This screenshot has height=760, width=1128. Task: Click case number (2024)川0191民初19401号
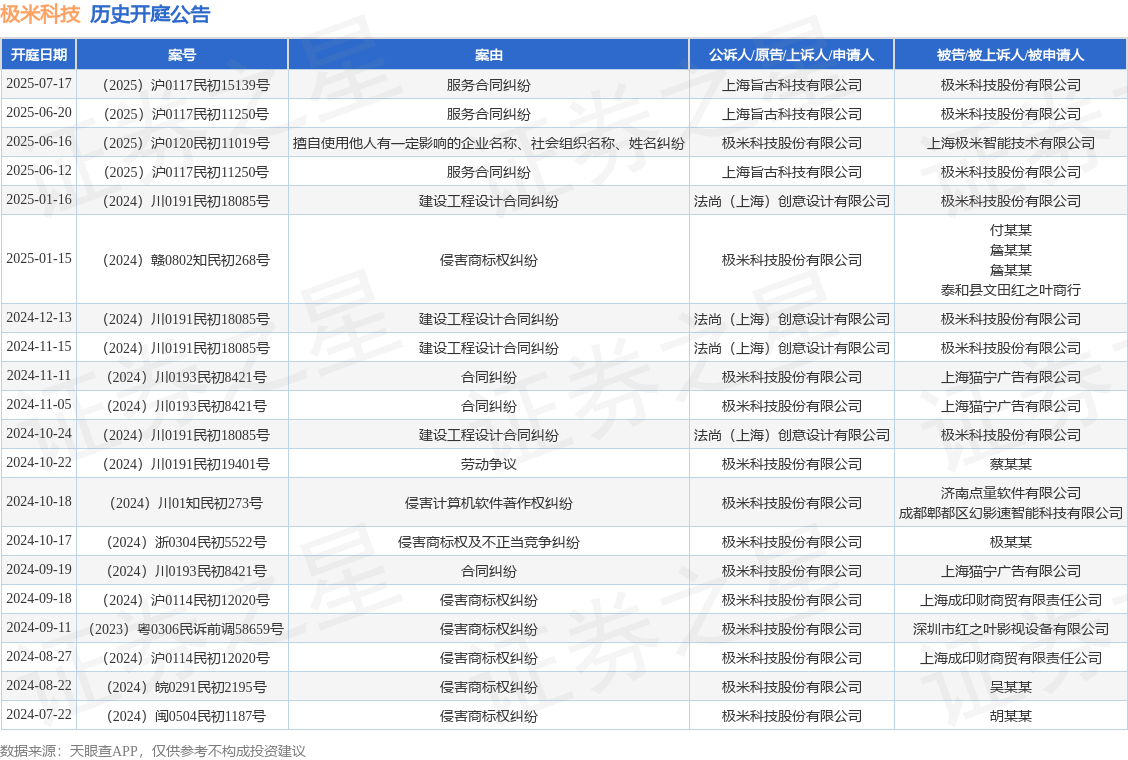(182, 464)
